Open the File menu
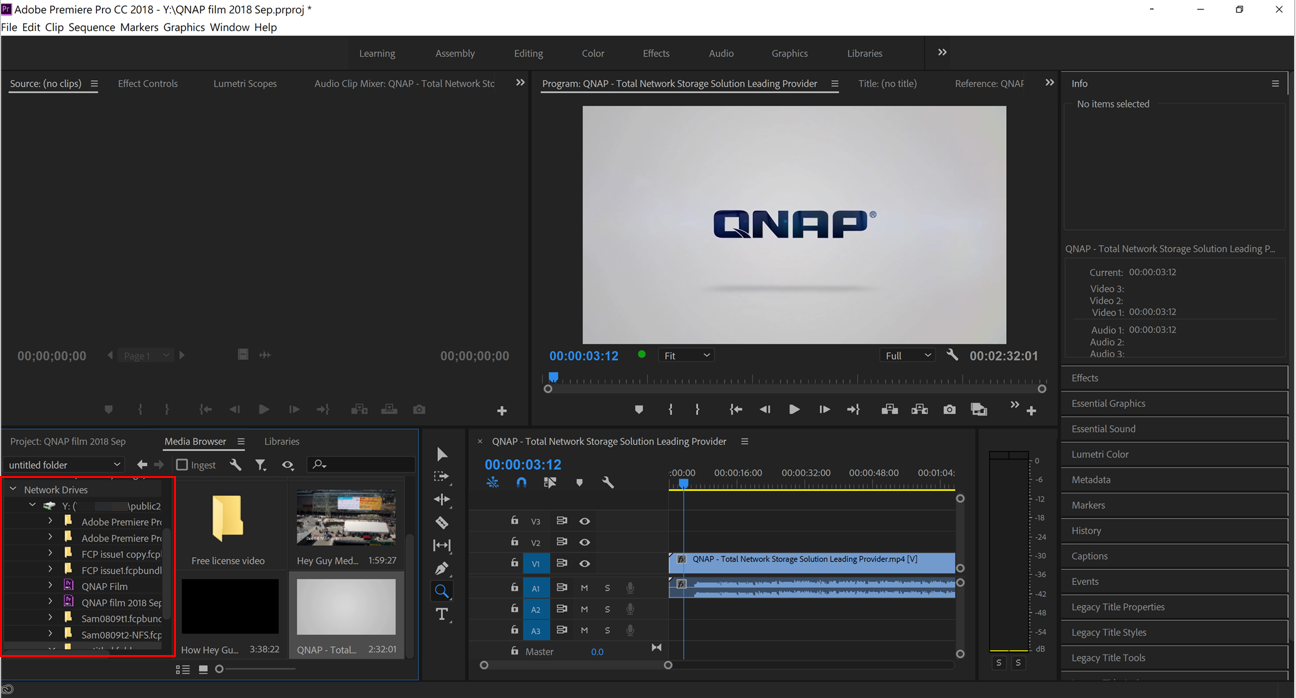This screenshot has width=1296, height=698. point(9,27)
